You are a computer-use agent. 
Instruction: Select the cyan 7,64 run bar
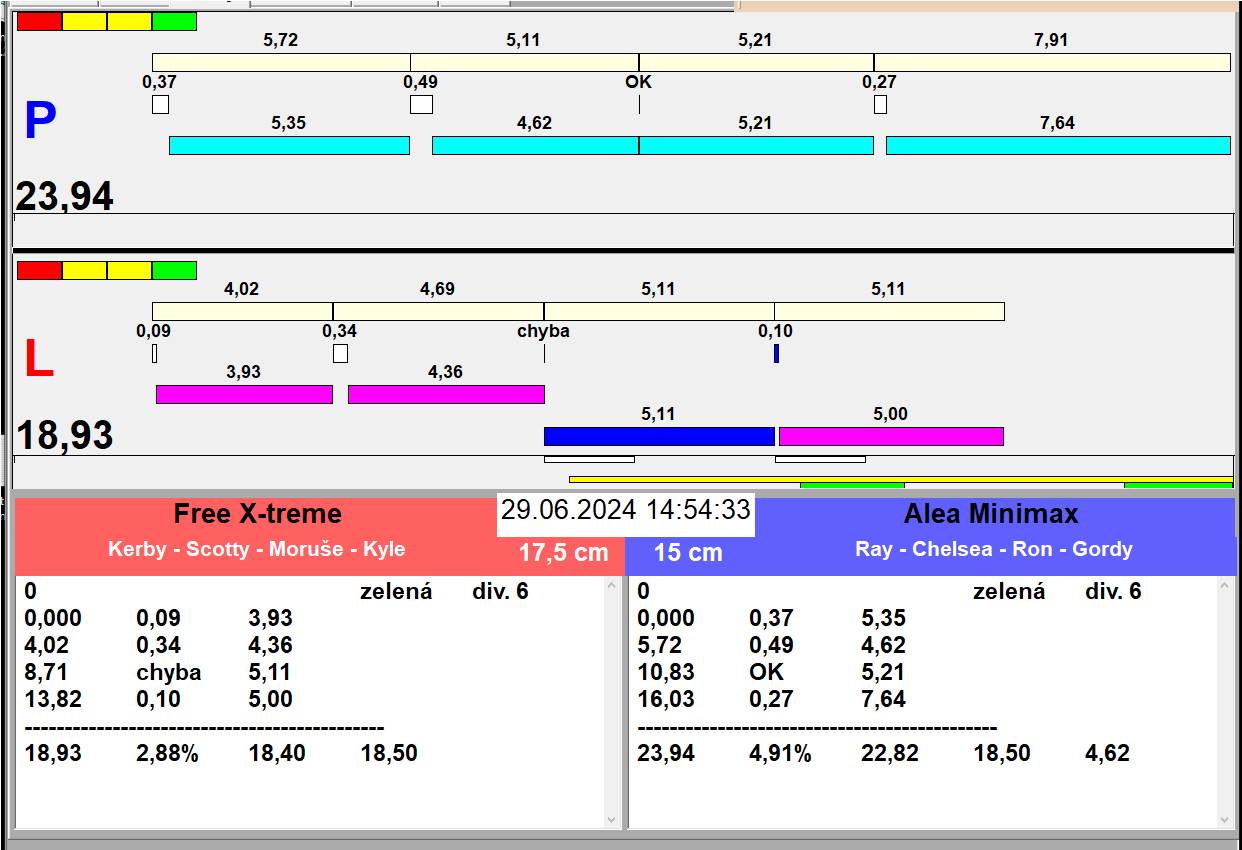pyautogui.click(x=1057, y=145)
